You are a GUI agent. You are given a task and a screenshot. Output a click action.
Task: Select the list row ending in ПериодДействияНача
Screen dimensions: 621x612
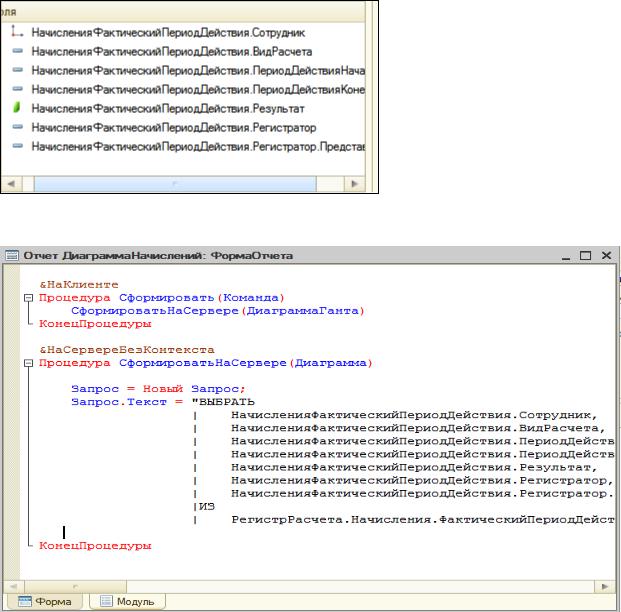198,71
